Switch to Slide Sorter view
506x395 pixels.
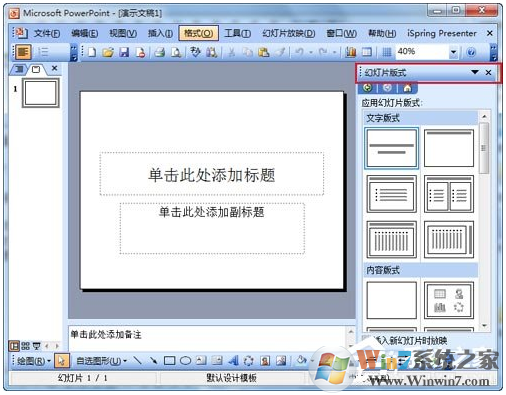pyautogui.click(x=25, y=346)
